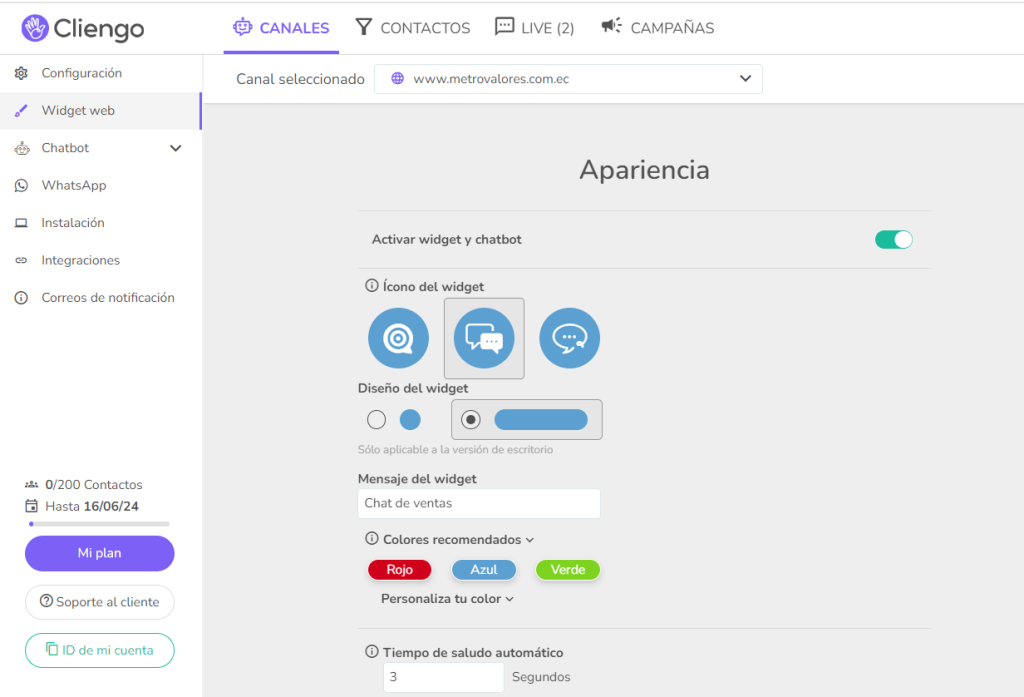Go to Configuración in sidebar
This screenshot has height=697, width=1024.
click(101, 73)
